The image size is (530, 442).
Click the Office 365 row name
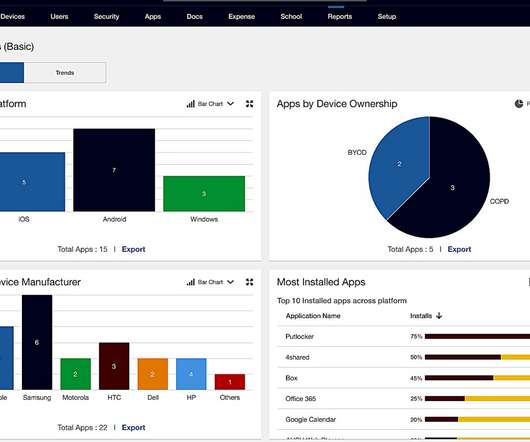[300, 399]
